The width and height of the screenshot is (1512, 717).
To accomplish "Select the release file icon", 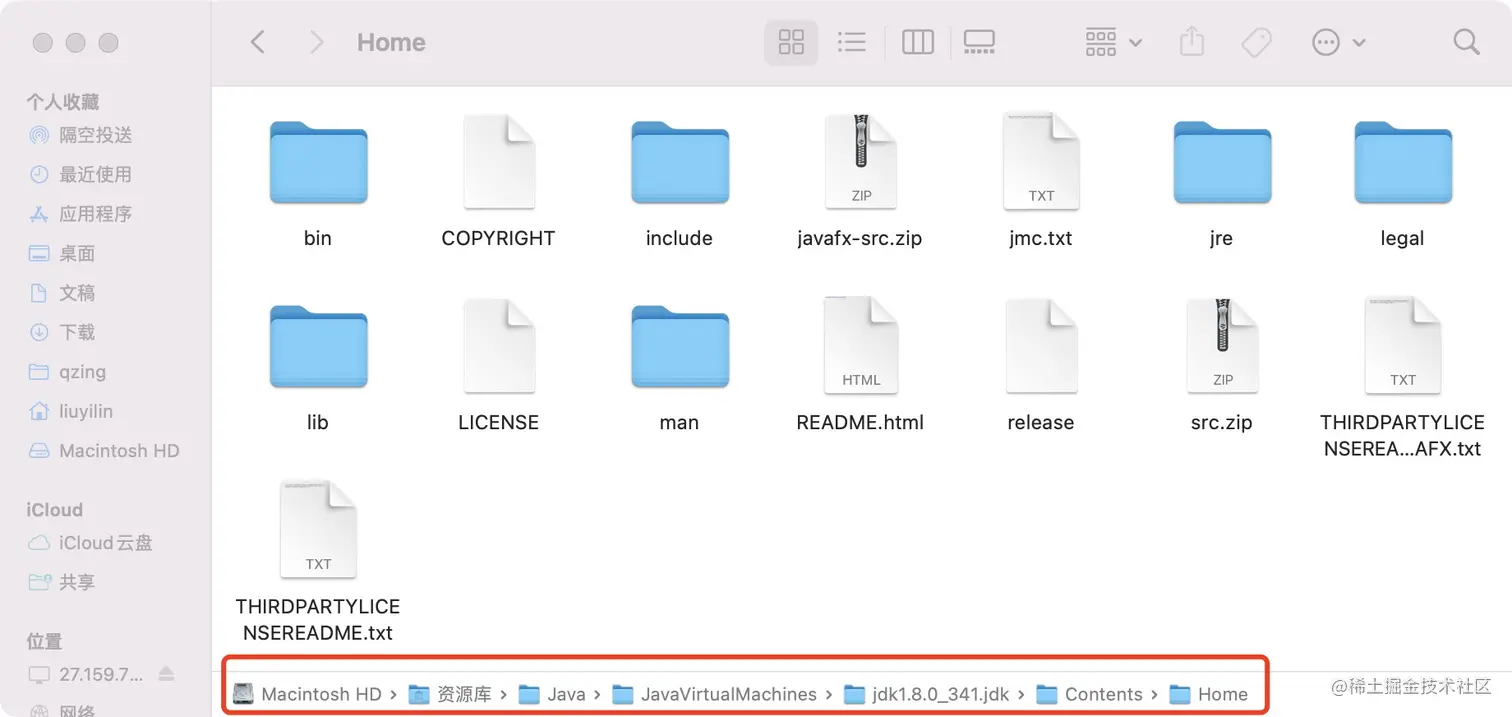I will click(x=1041, y=346).
